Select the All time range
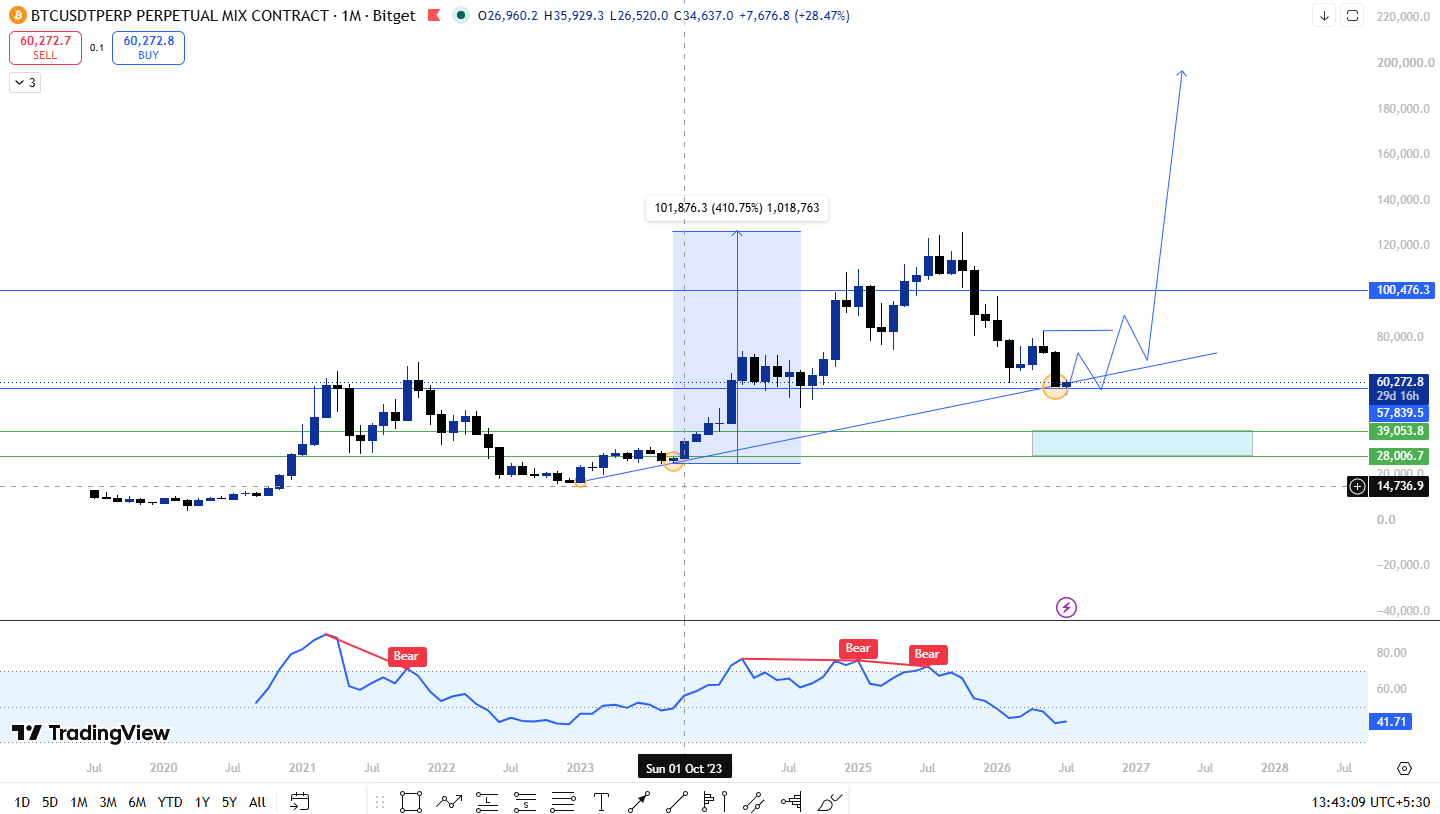Viewport: 1440px width, 814px height. click(257, 801)
